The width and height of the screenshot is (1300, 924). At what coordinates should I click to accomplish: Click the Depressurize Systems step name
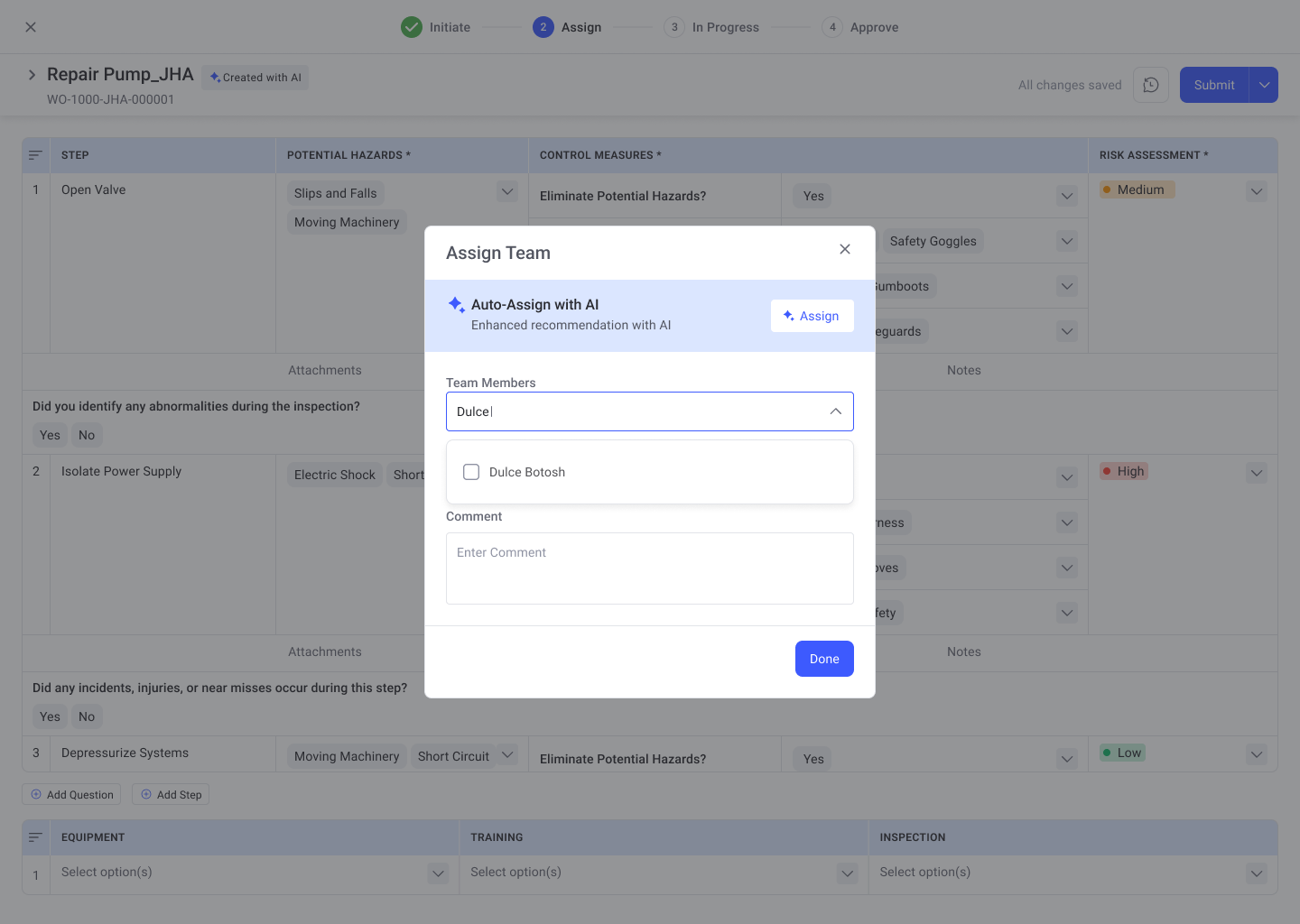point(125,753)
